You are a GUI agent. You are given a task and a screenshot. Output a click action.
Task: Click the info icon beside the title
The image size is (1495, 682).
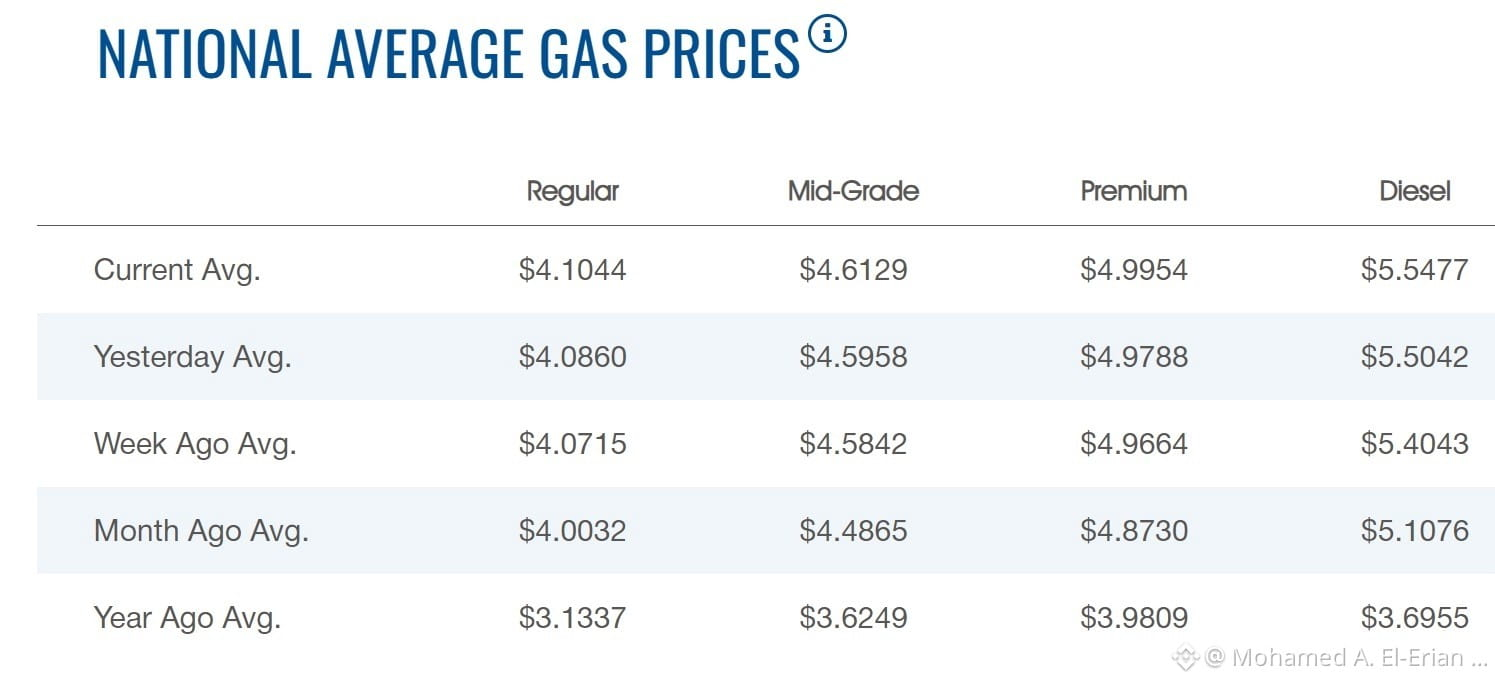point(828,35)
